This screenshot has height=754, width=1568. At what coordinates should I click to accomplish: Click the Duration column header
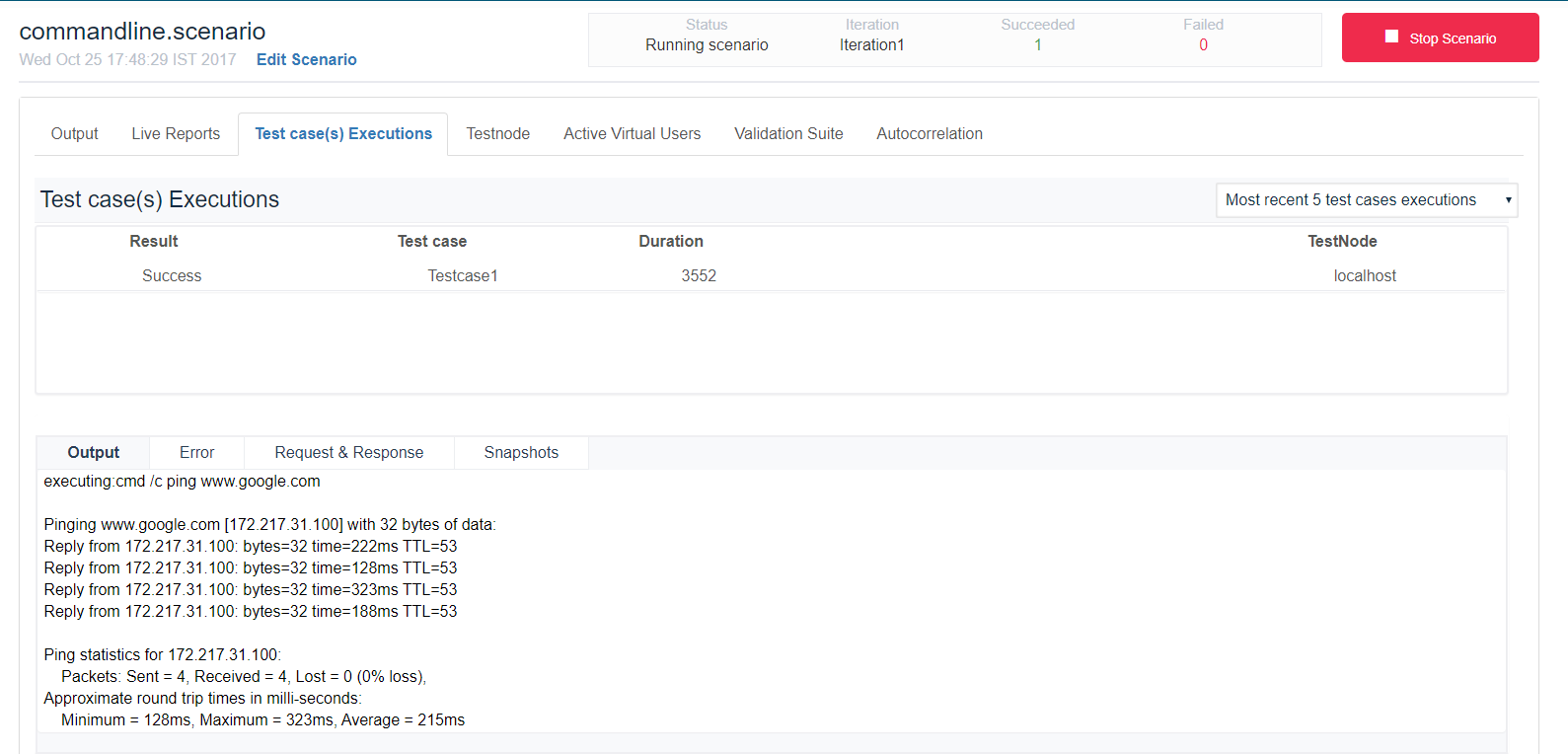671,241
